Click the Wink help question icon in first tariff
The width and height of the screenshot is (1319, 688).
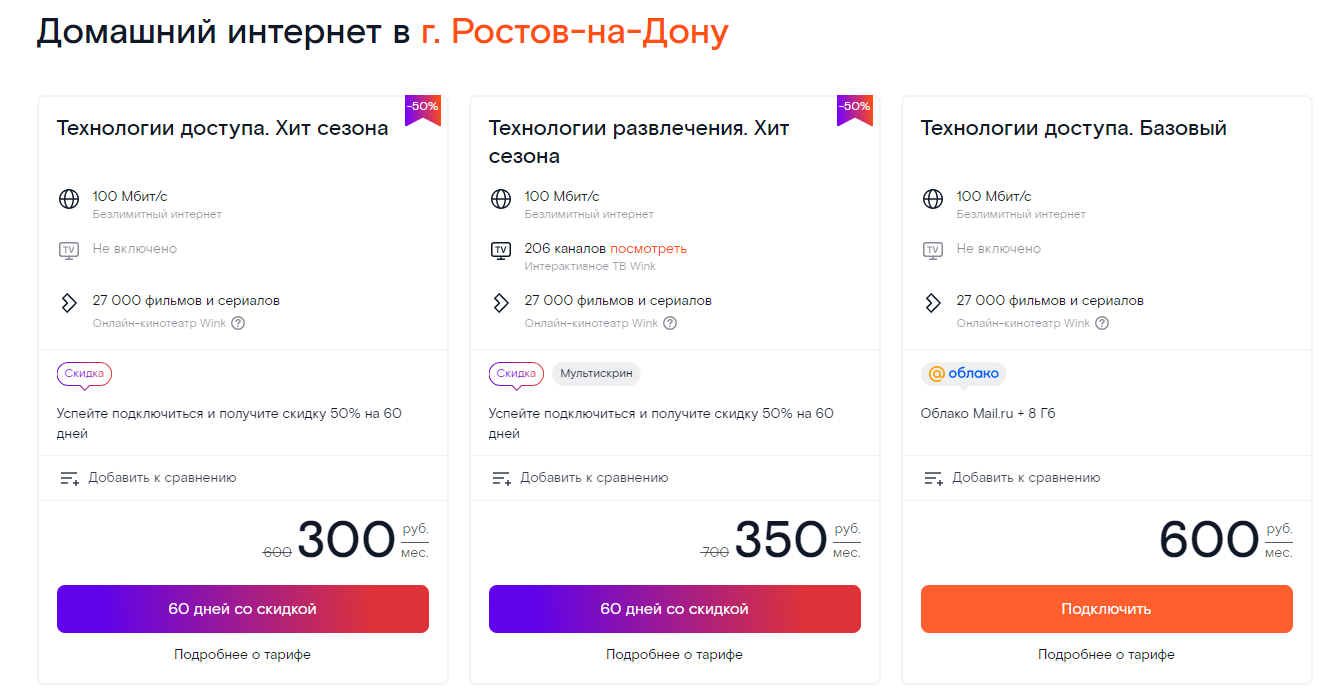(x=238, y=323)
